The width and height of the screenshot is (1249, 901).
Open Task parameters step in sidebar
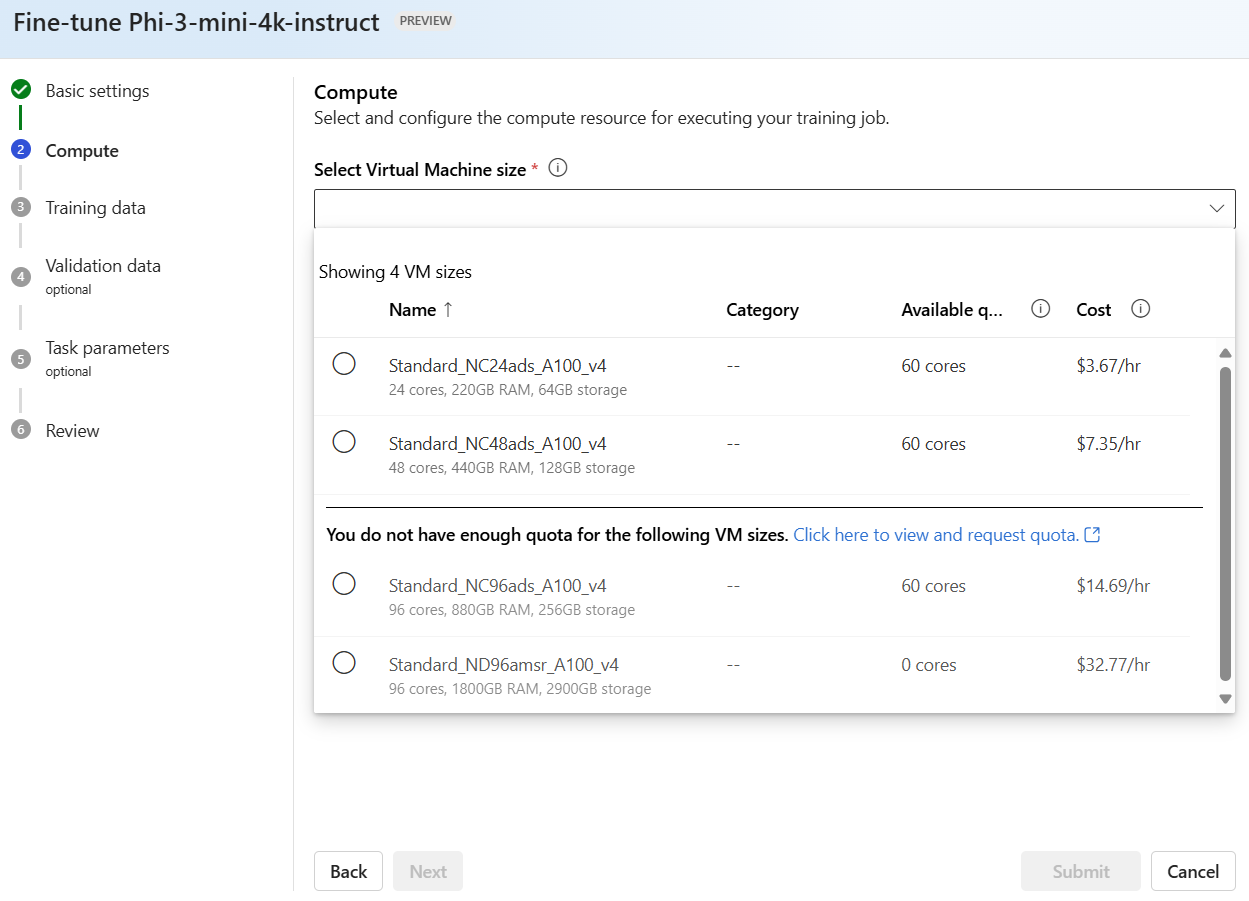pyautogui.click(x=107, y=348)
